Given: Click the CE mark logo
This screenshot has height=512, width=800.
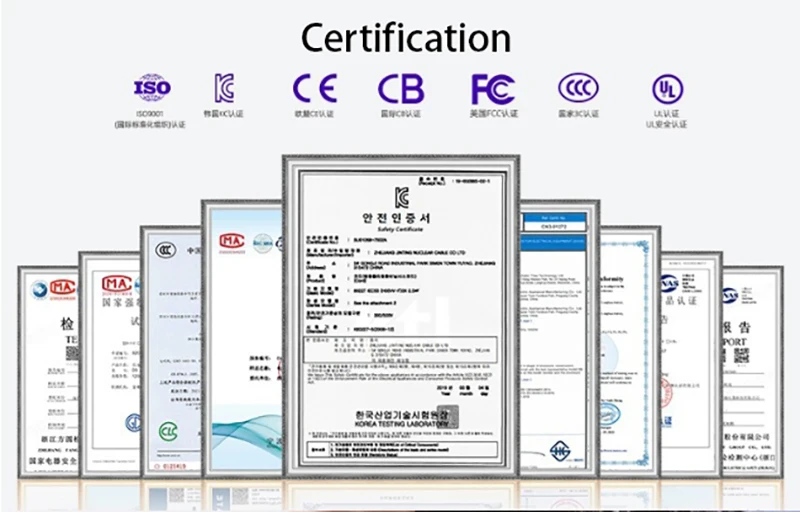Looking at the screenshot, I should coord(315,88).
